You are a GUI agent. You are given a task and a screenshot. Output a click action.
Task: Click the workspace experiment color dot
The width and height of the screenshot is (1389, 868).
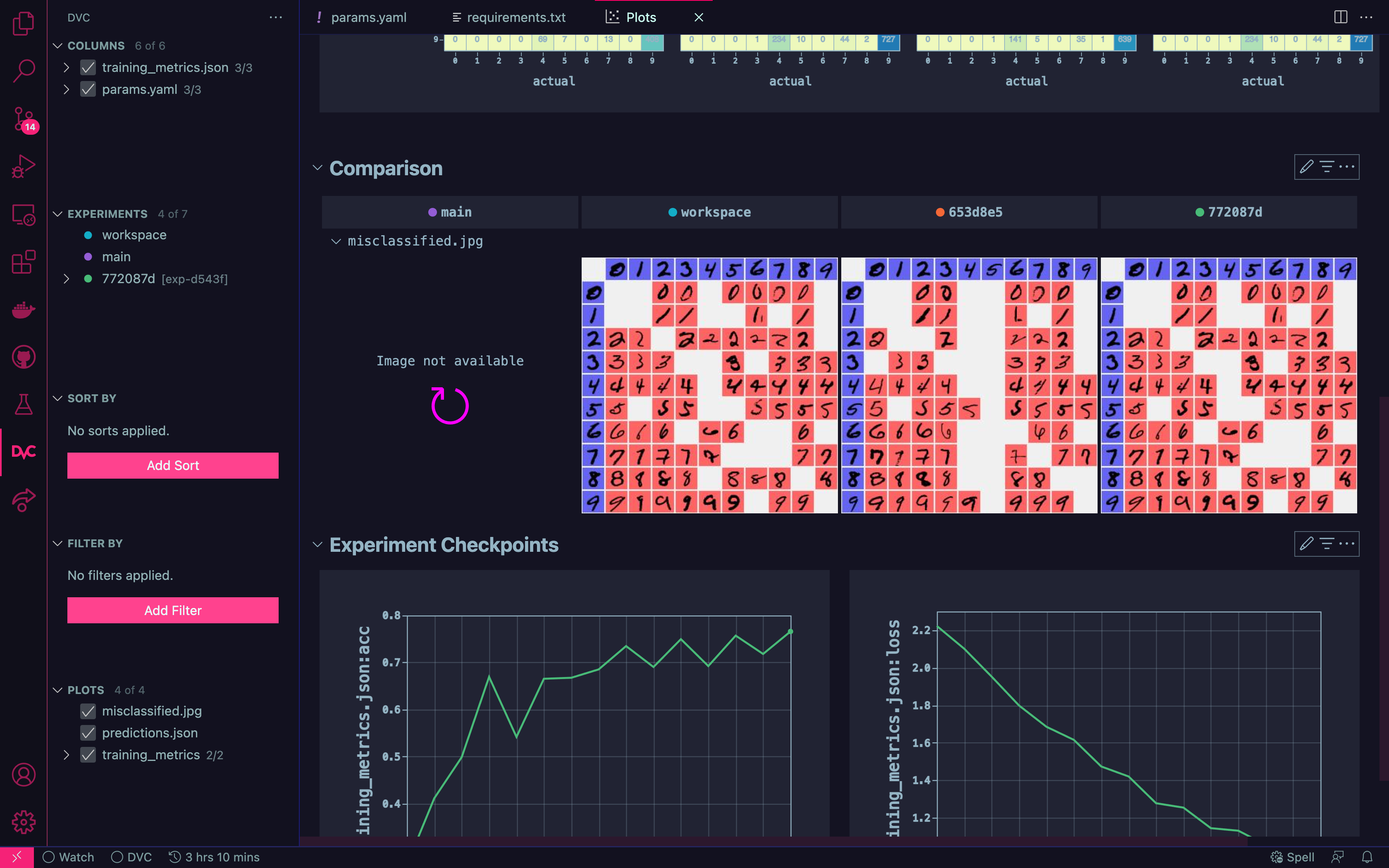coord(88,235)
